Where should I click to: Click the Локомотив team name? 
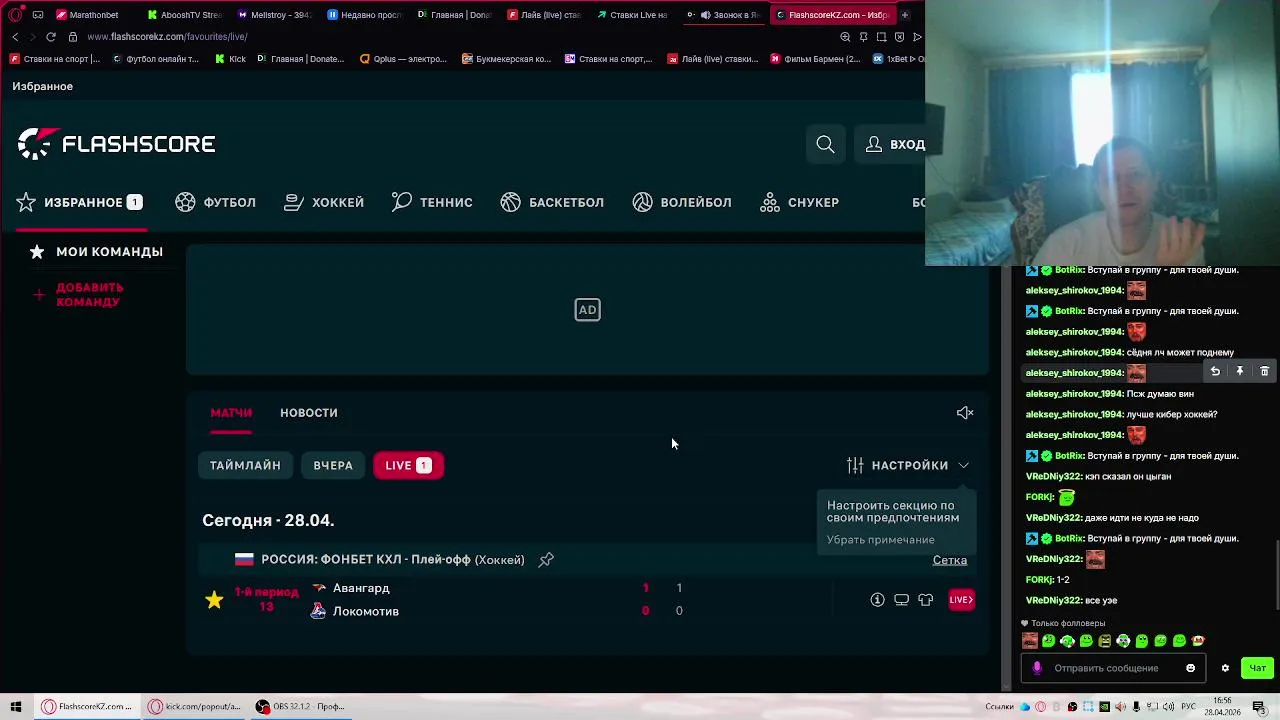[366, 611]
